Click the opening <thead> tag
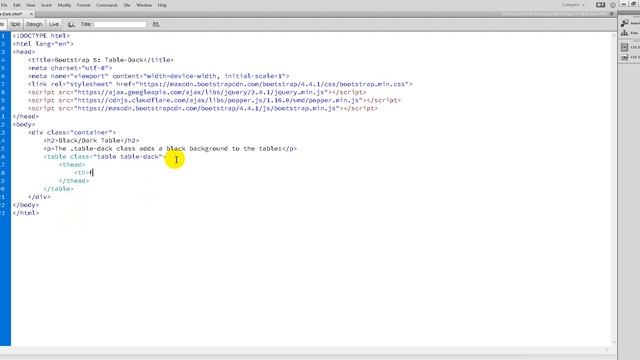 72,165
